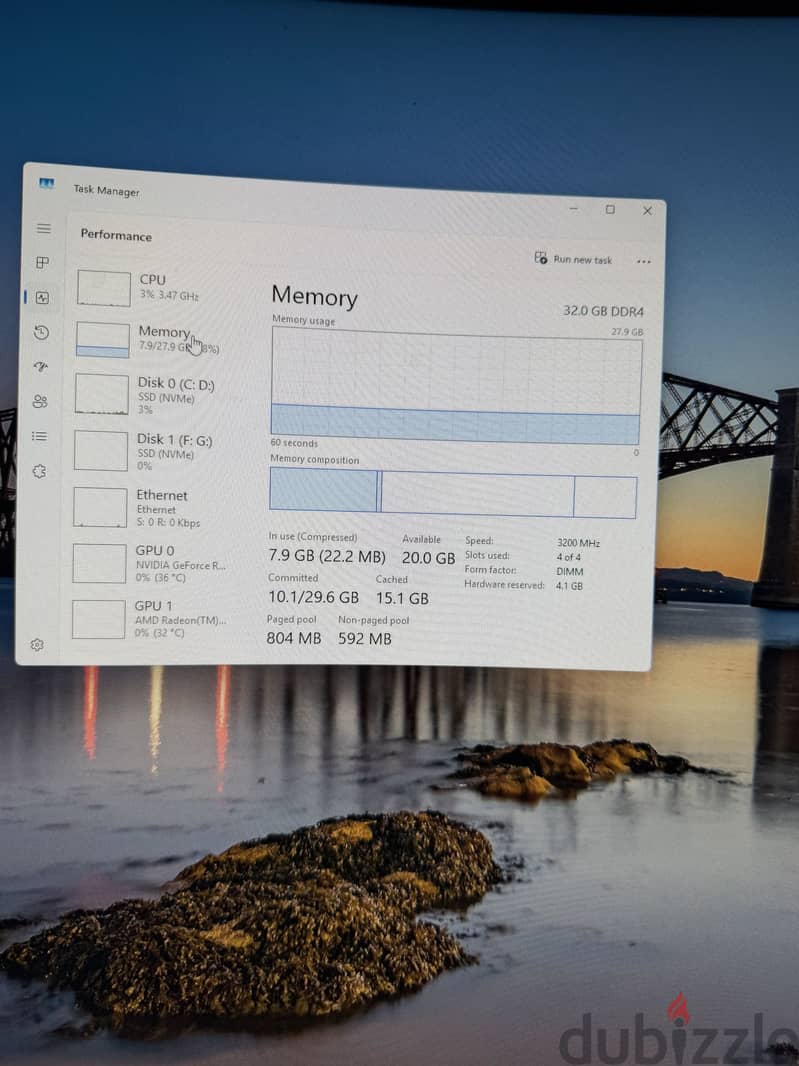Click the CPU mini graph thumbnail
The width and height of the screenshot is (799, 1066).
pos(103,288)
